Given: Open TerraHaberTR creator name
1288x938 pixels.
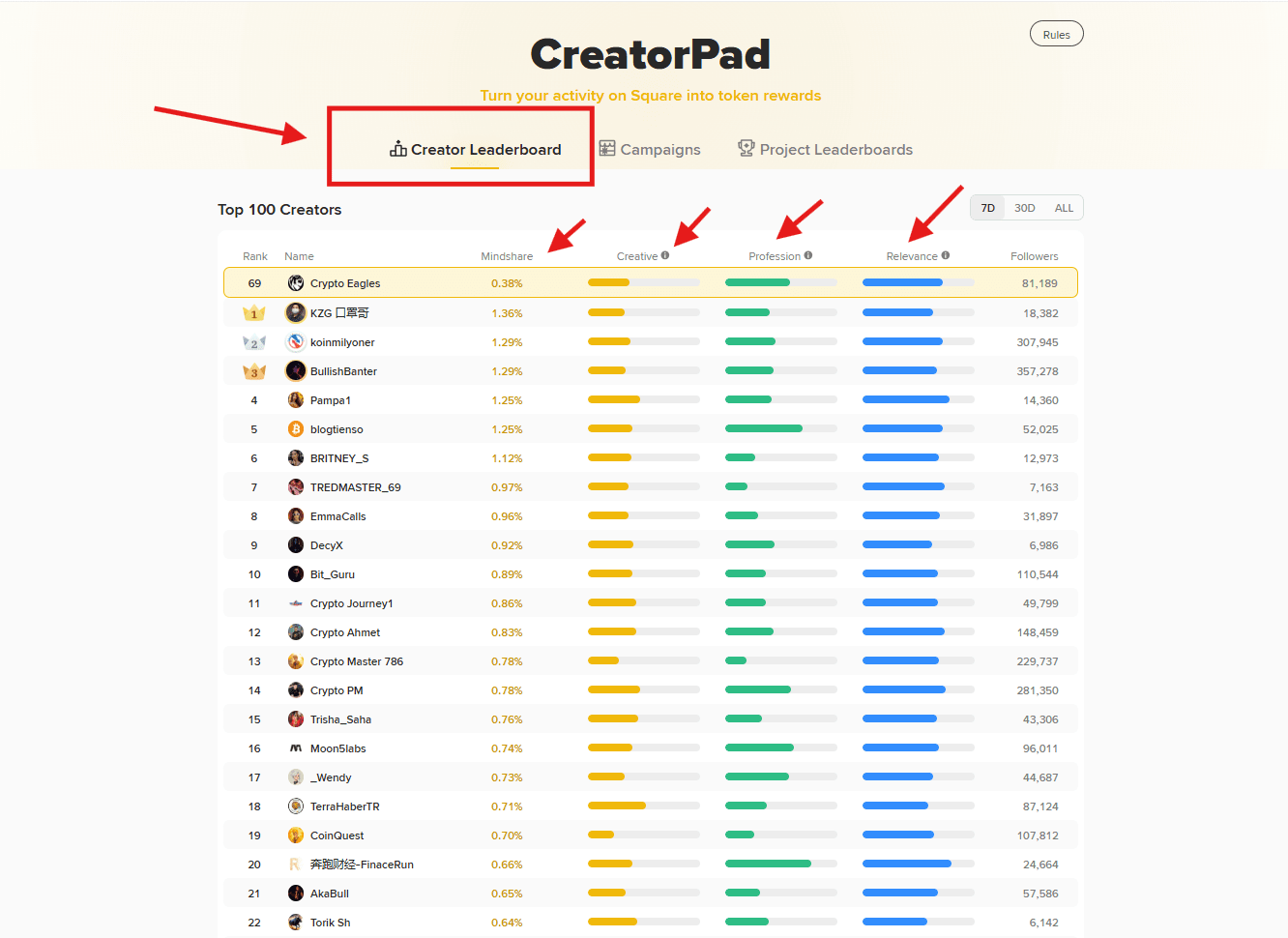Looking at the screenshot, I should 345,806.
